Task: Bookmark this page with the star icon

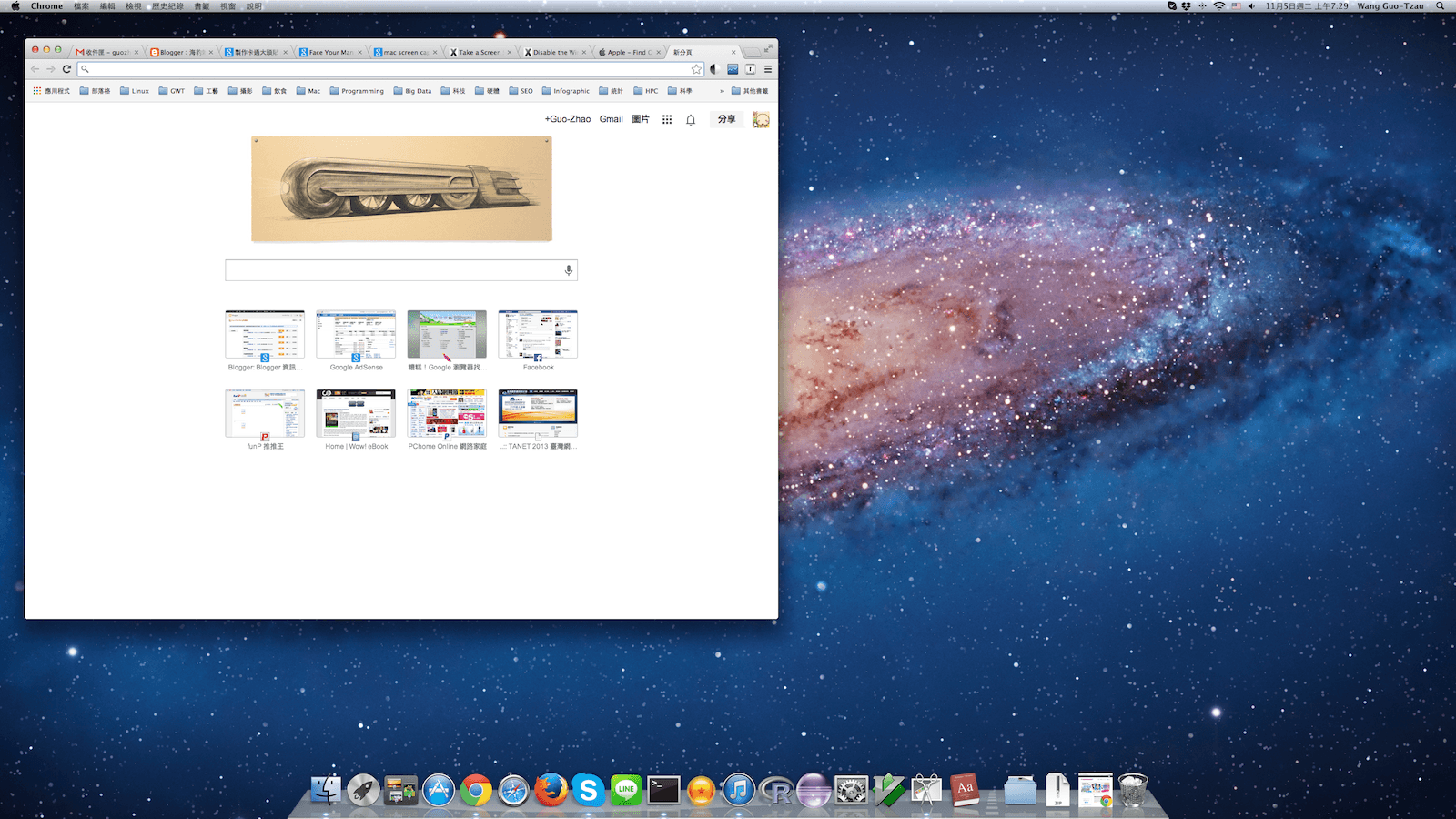Action: pos(696,69)
